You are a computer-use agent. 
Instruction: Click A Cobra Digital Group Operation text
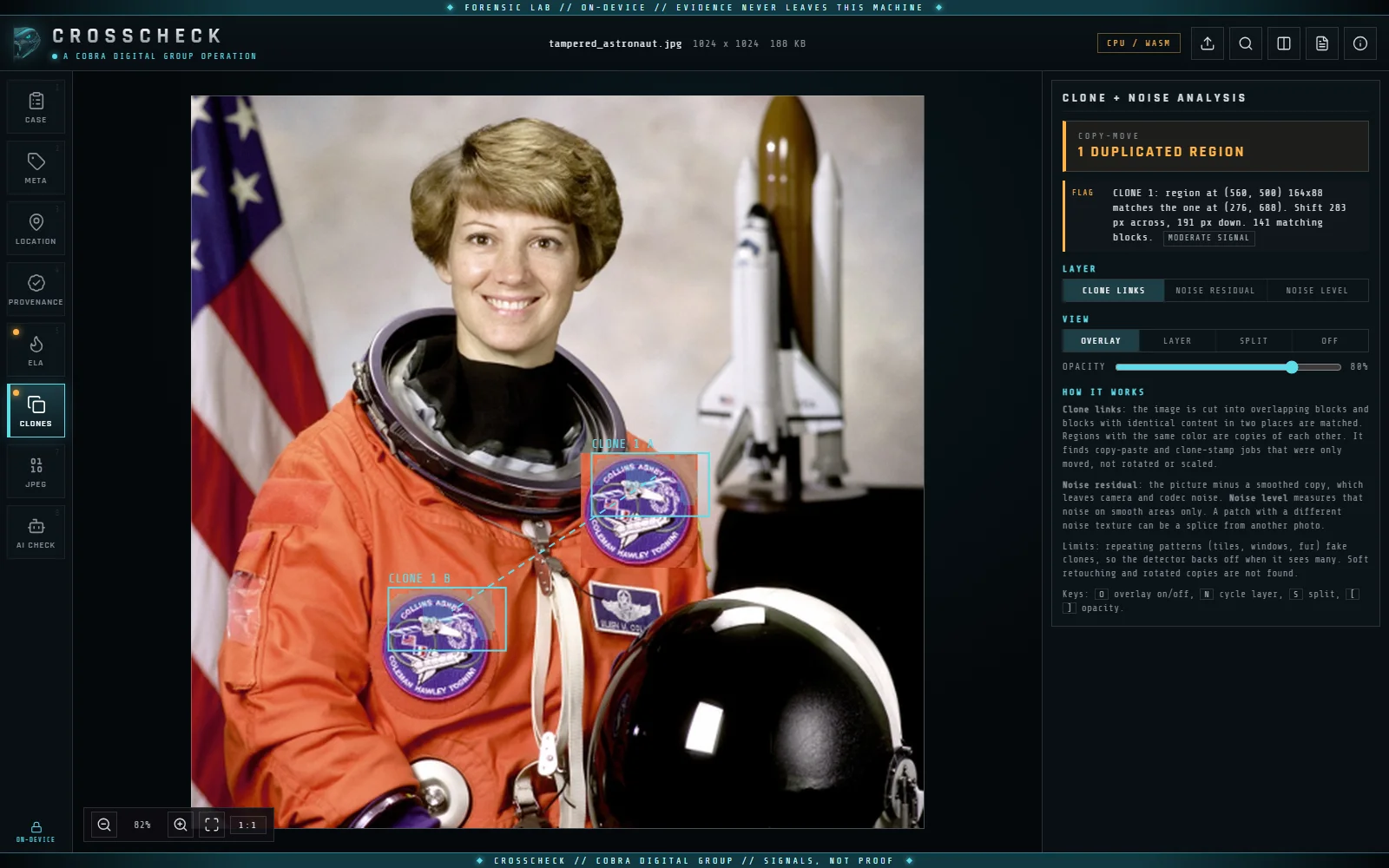[160, 56]
